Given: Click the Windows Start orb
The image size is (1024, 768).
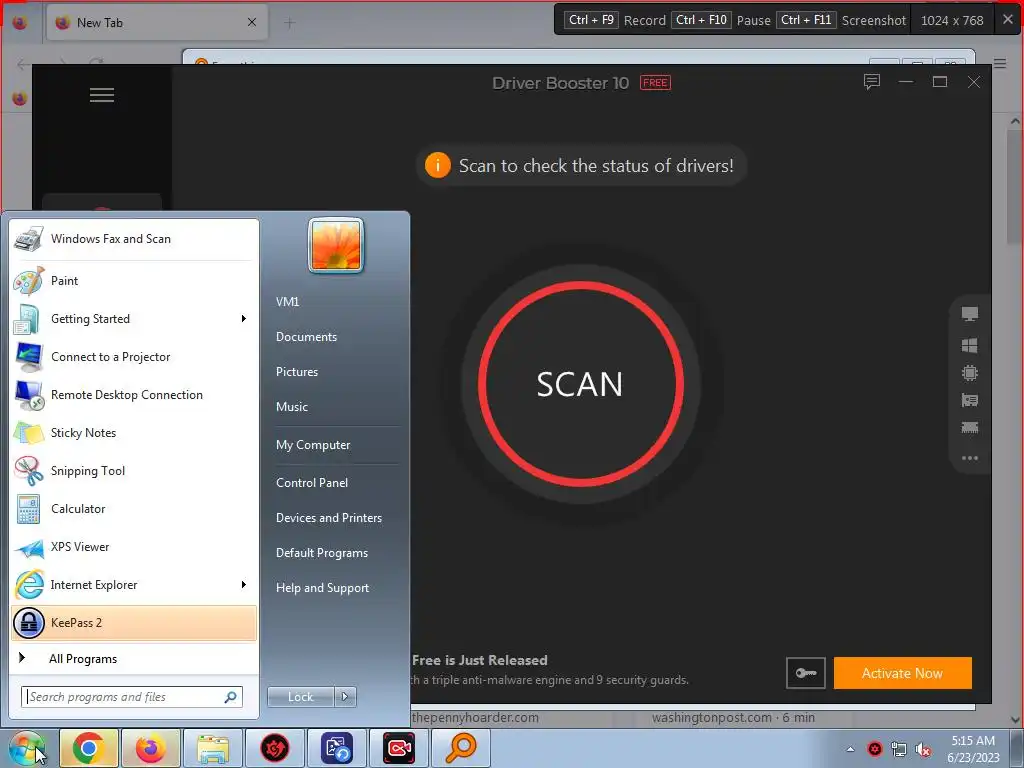Looking at the screenshot, I should 27,748.
